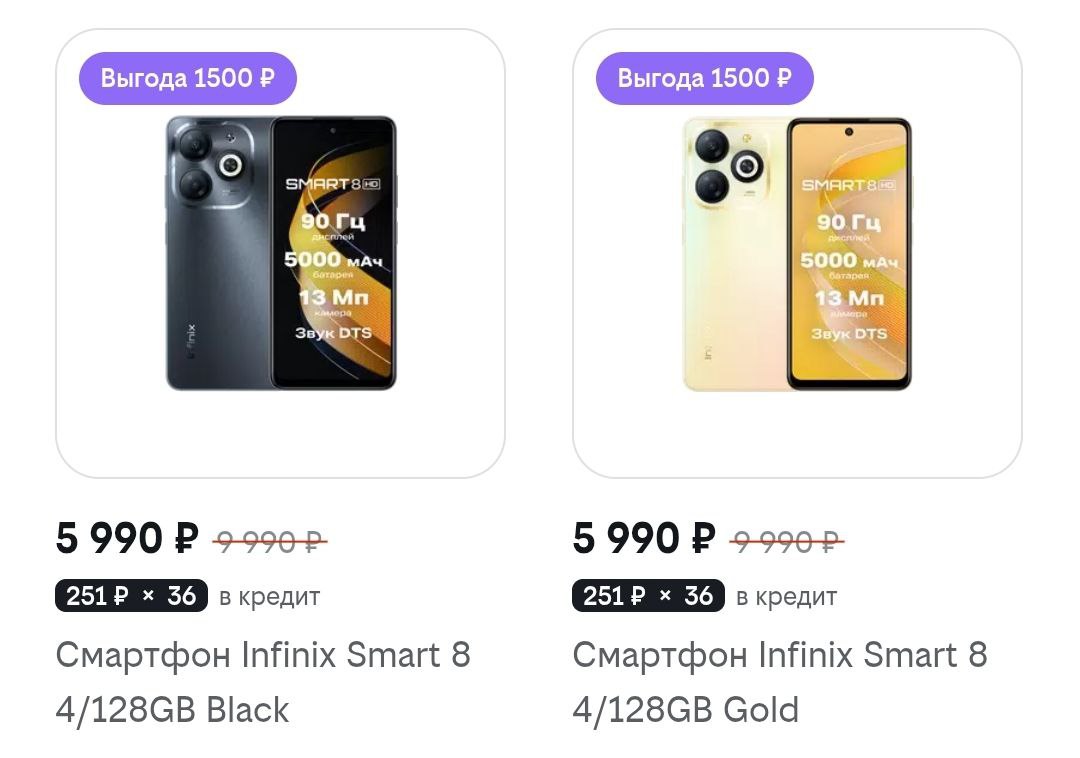Tap the 251 ₽ × 36 badge under Gold phone
Image resolution: width=1080 pixels, height=758 pixels.
point(648,596)
